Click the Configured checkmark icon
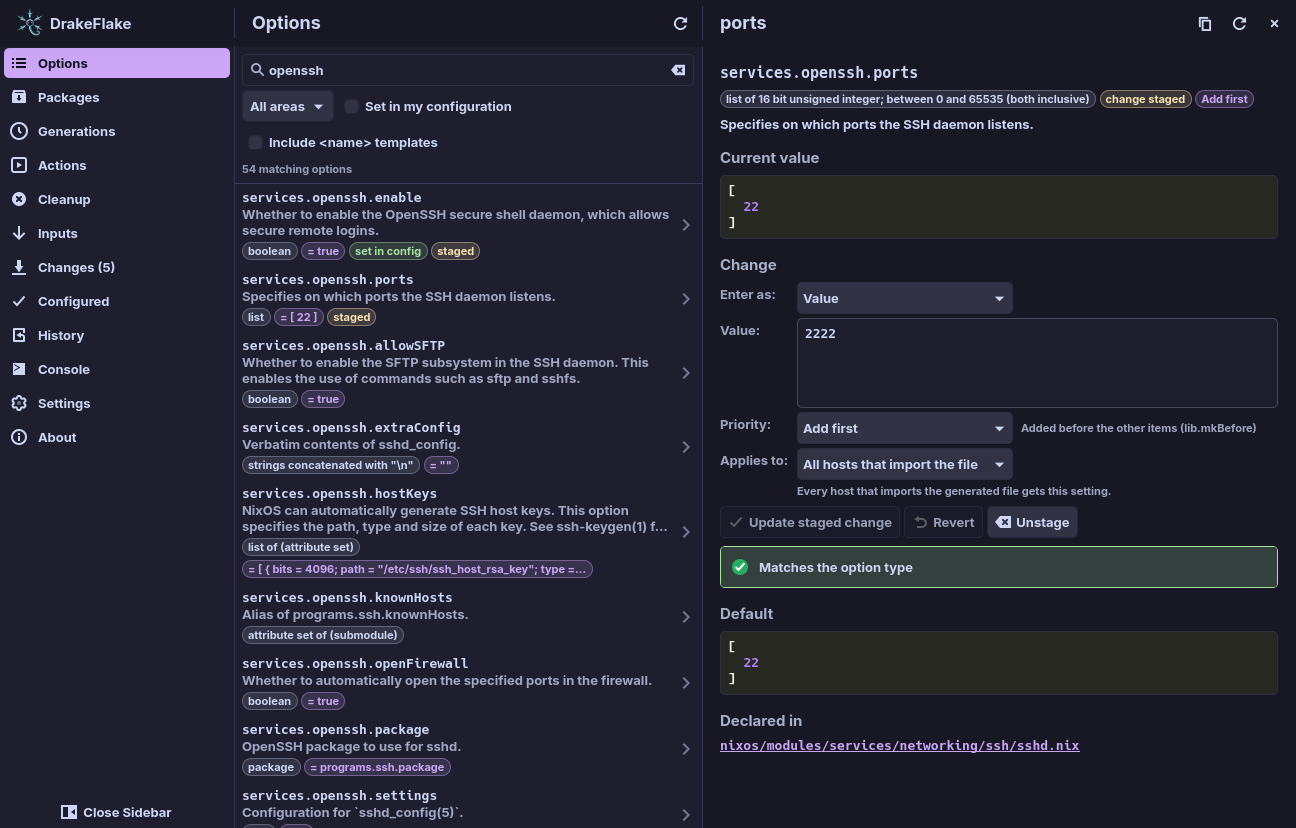Screen dimensions: 1296x828 point(19,301)
